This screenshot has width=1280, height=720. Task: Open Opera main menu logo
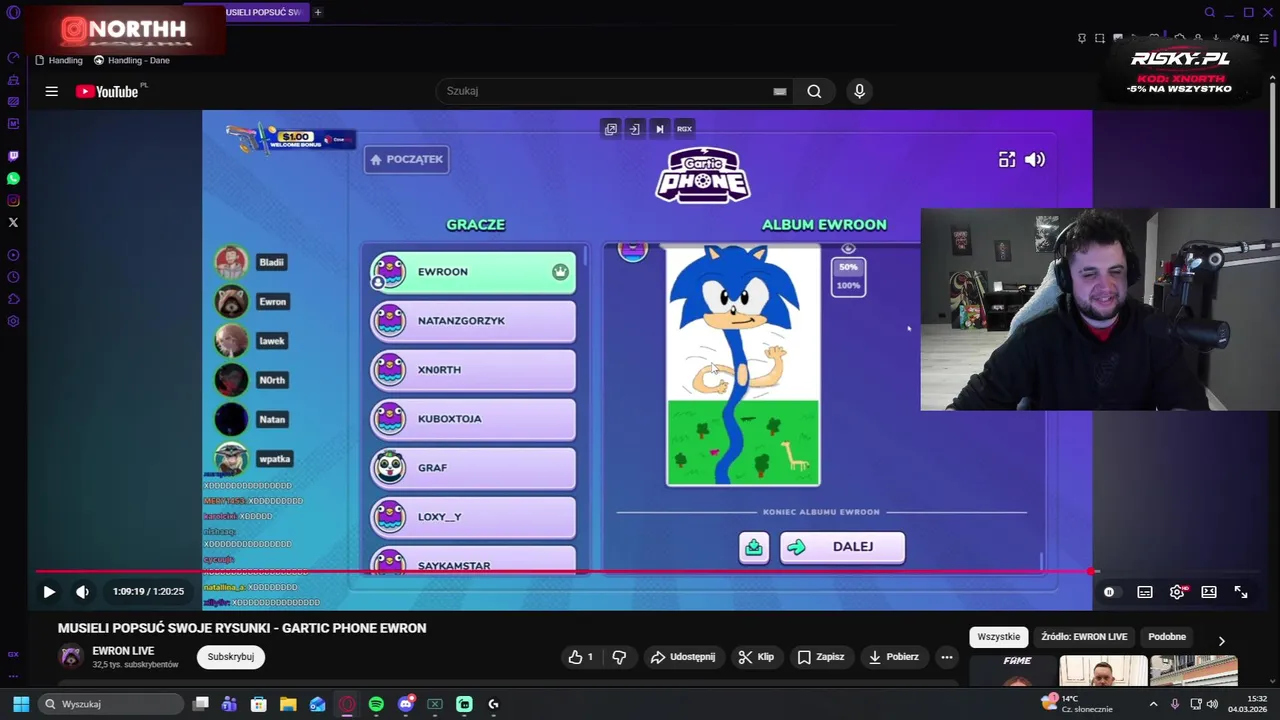pyautogui.click(x=13, y=12)
